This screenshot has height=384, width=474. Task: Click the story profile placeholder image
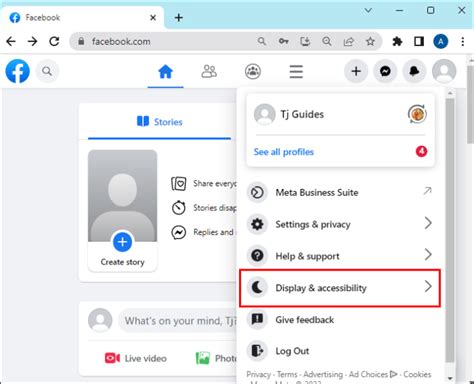122,196
